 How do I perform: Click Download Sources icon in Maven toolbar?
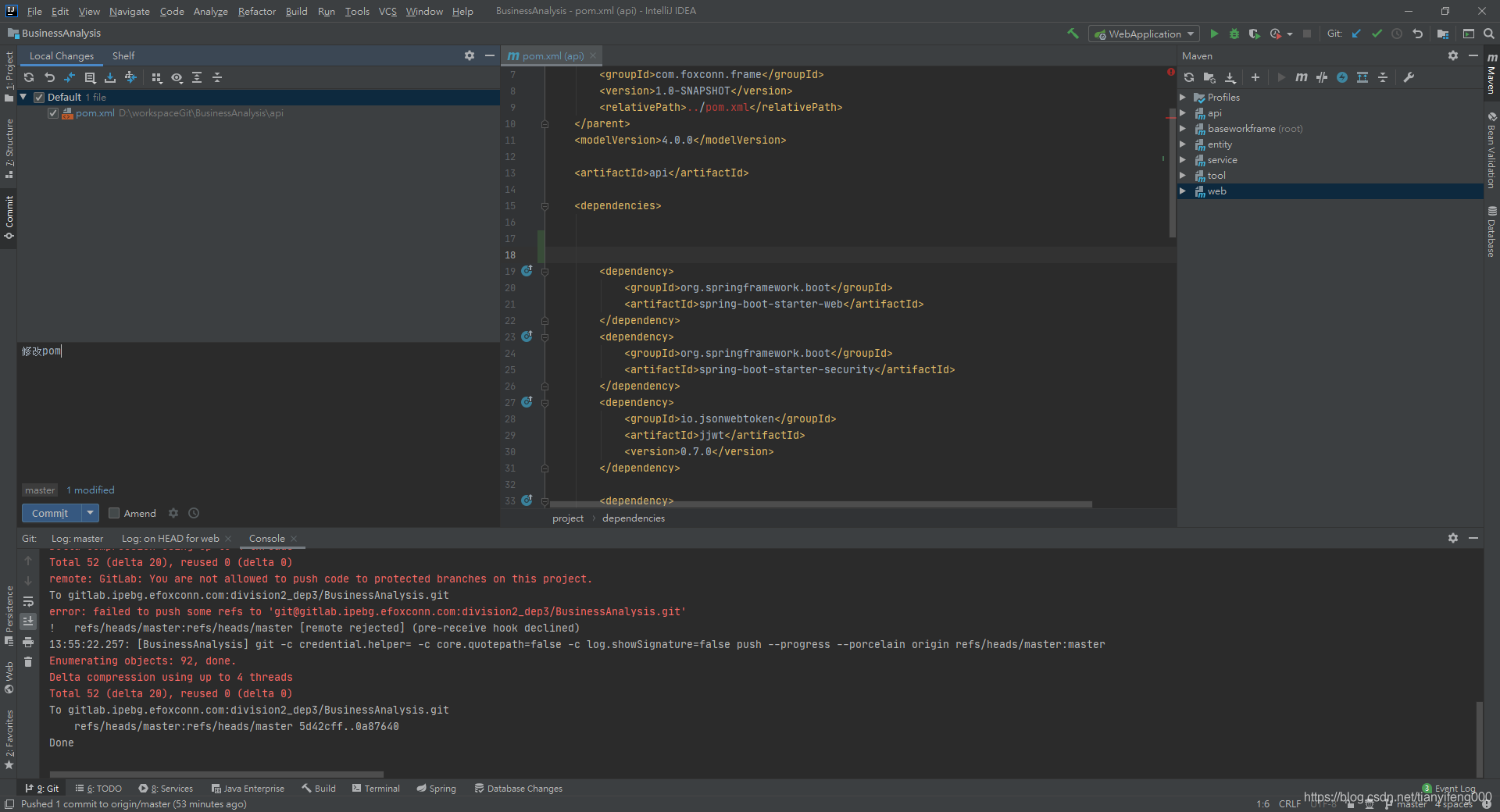tap(1230, 77)
